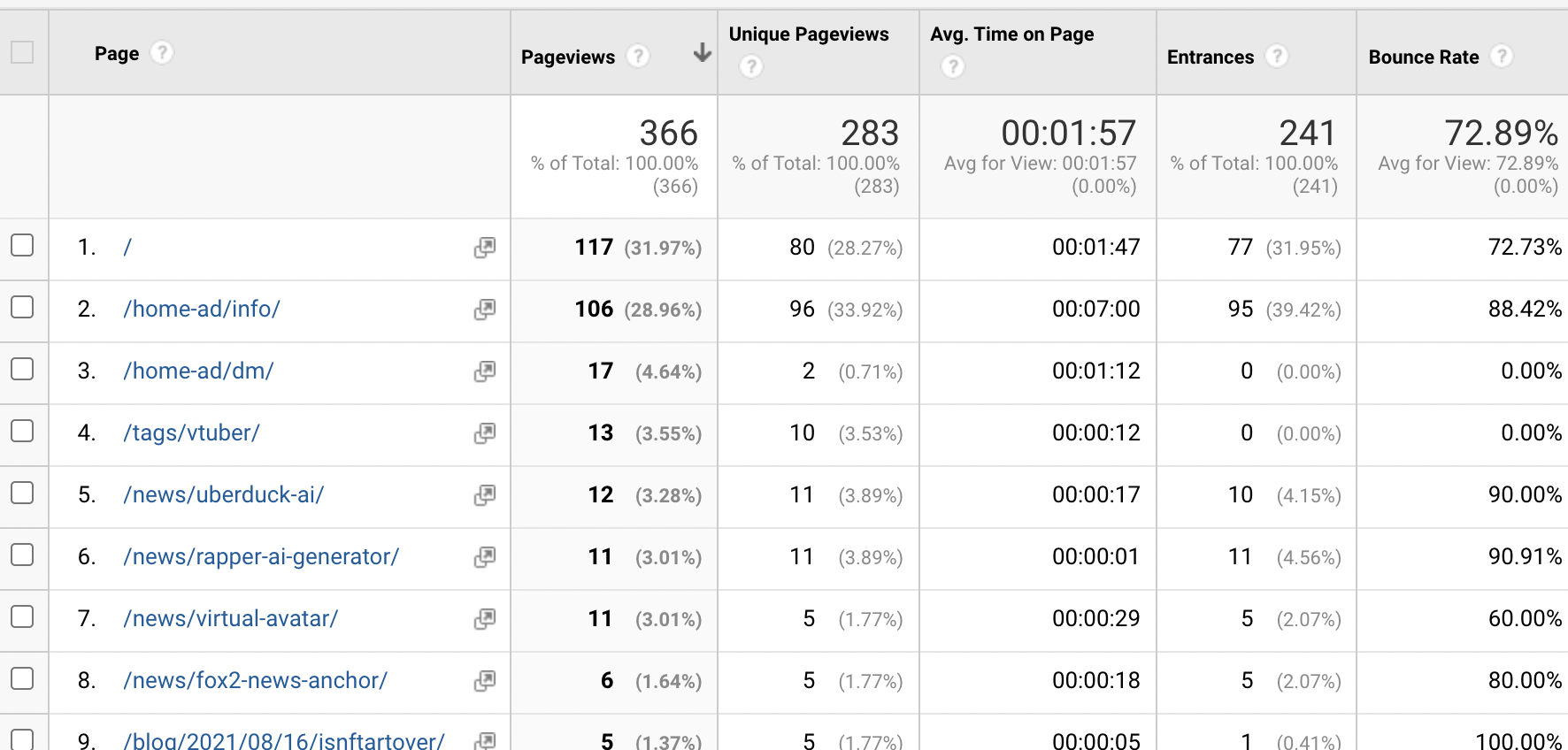Sort table by Bounce Rate column header

[x=1423, y=57]
